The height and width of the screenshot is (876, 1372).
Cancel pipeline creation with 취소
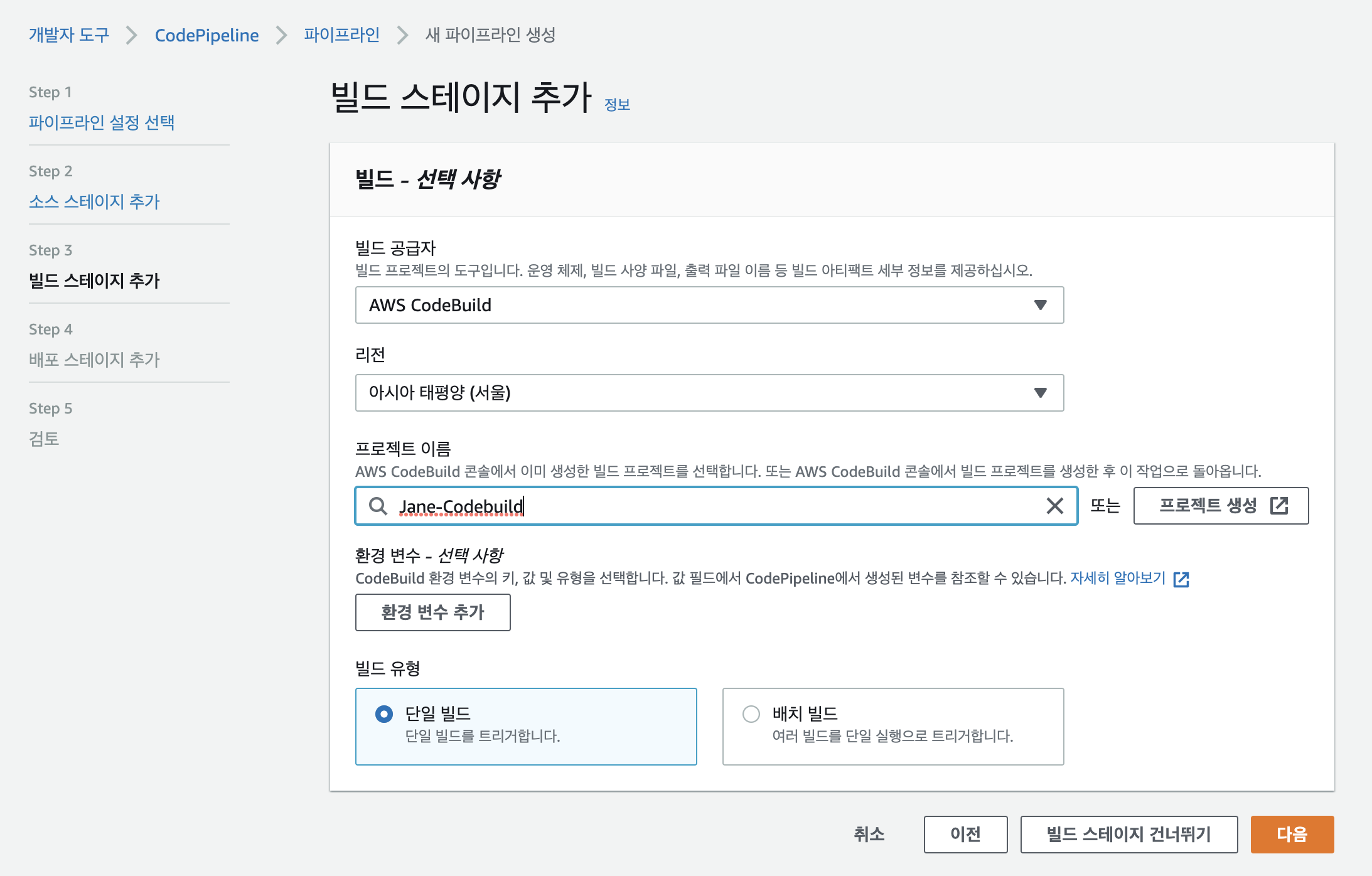869,835
